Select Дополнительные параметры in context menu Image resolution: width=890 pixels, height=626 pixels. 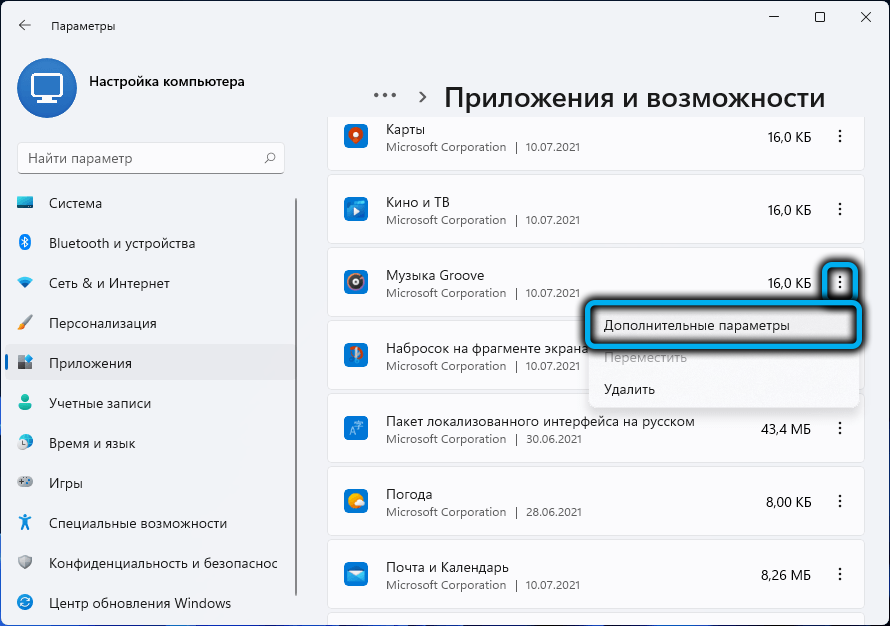tap(696, 326)
